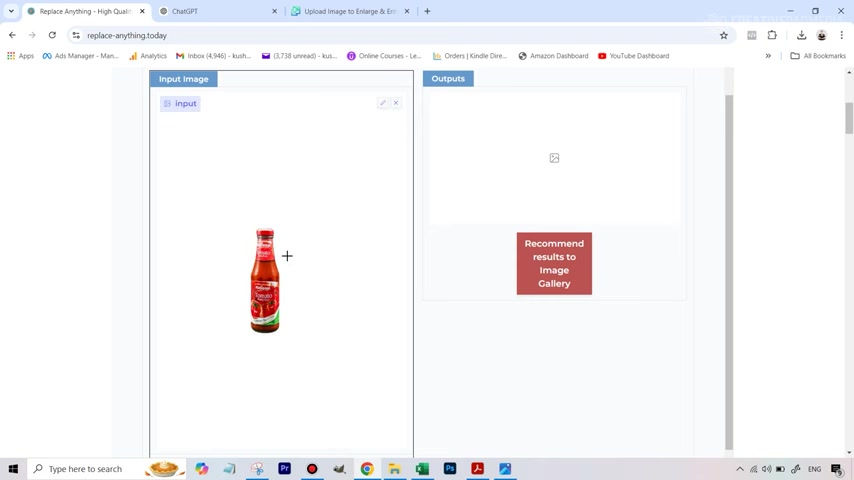Open the Chrome profile avatar

[821, 35]
